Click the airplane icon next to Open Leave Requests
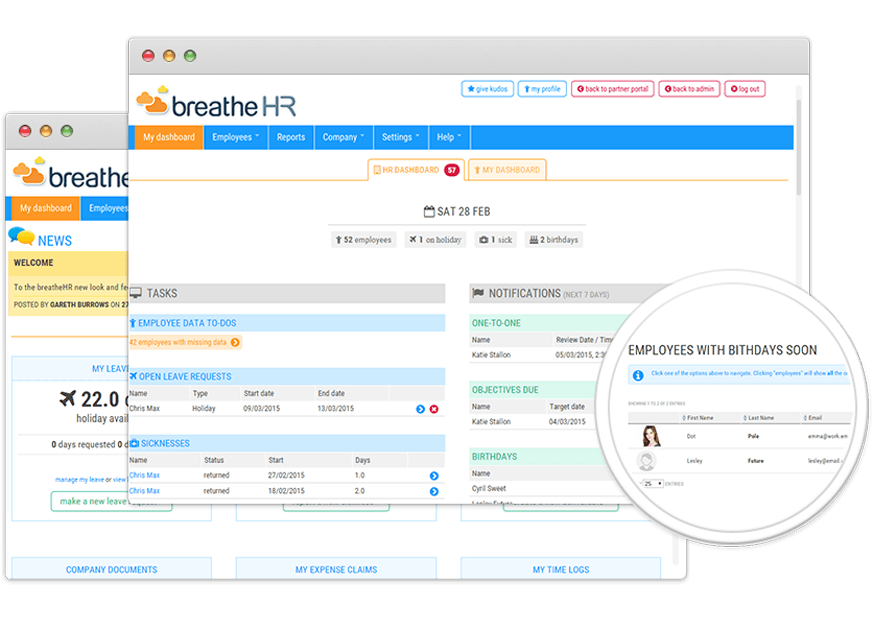The image size is (874, 639). coord(133,376)
